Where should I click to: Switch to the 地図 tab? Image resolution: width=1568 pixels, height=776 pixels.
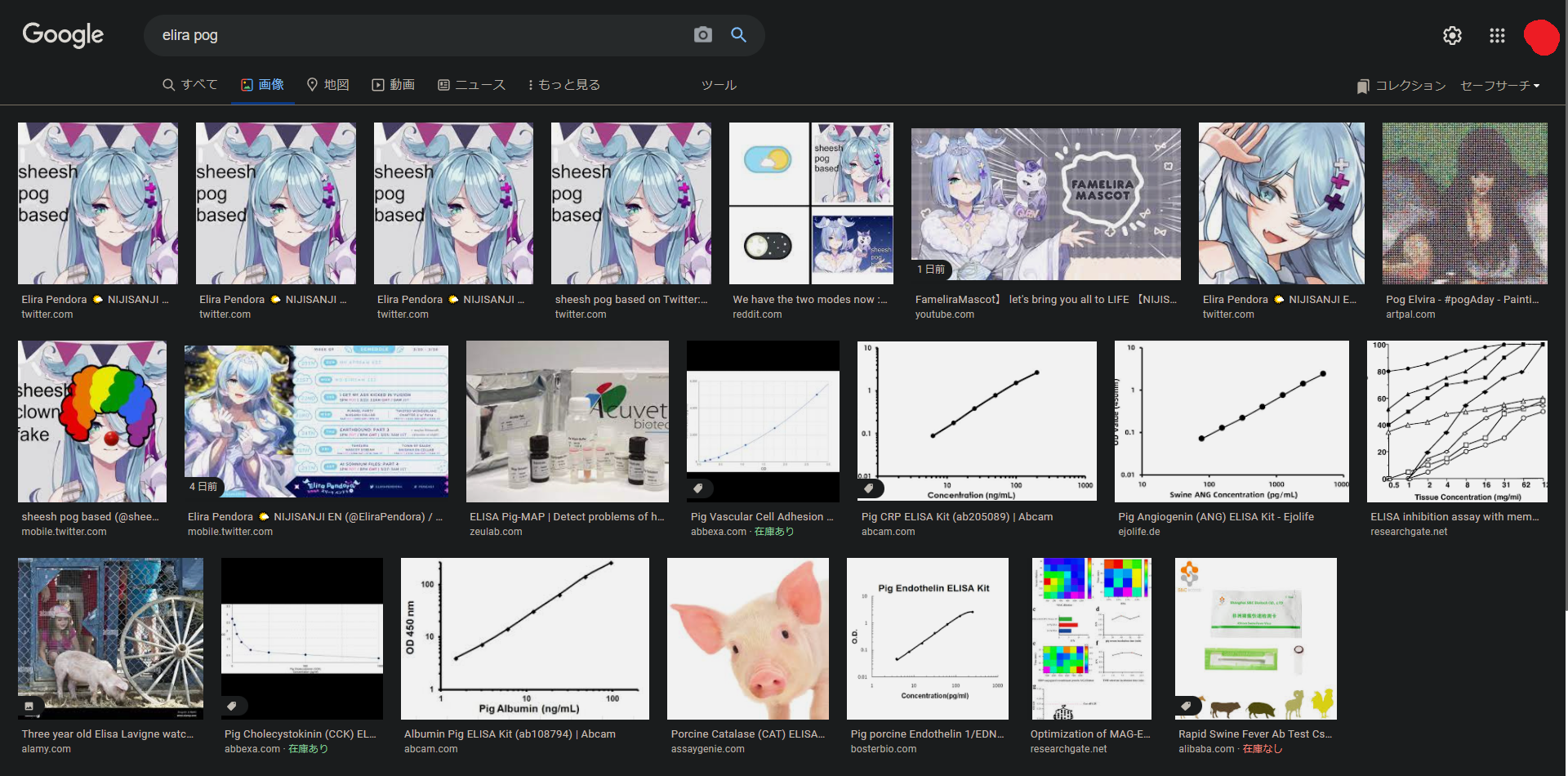[x=327, y=85]
